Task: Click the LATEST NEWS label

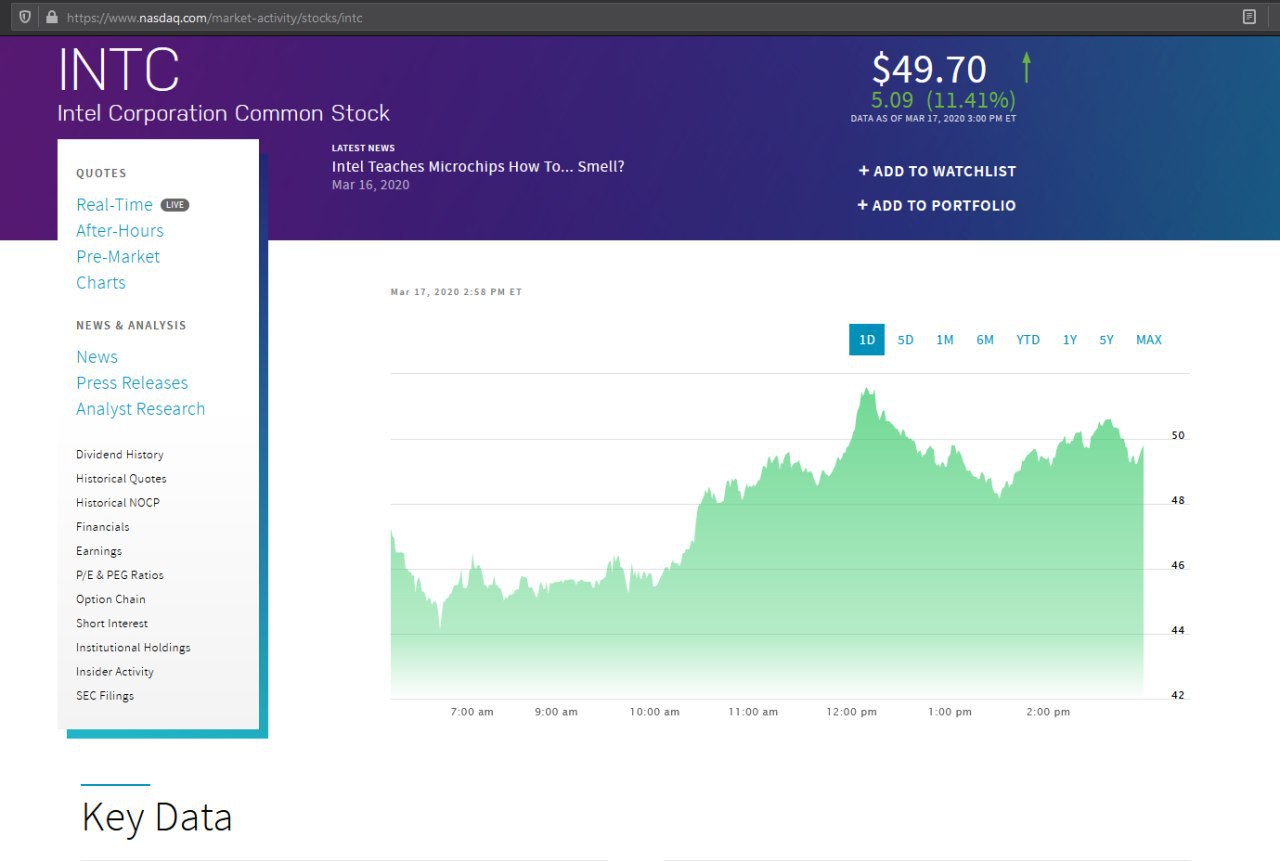Action: coord(363,148)
